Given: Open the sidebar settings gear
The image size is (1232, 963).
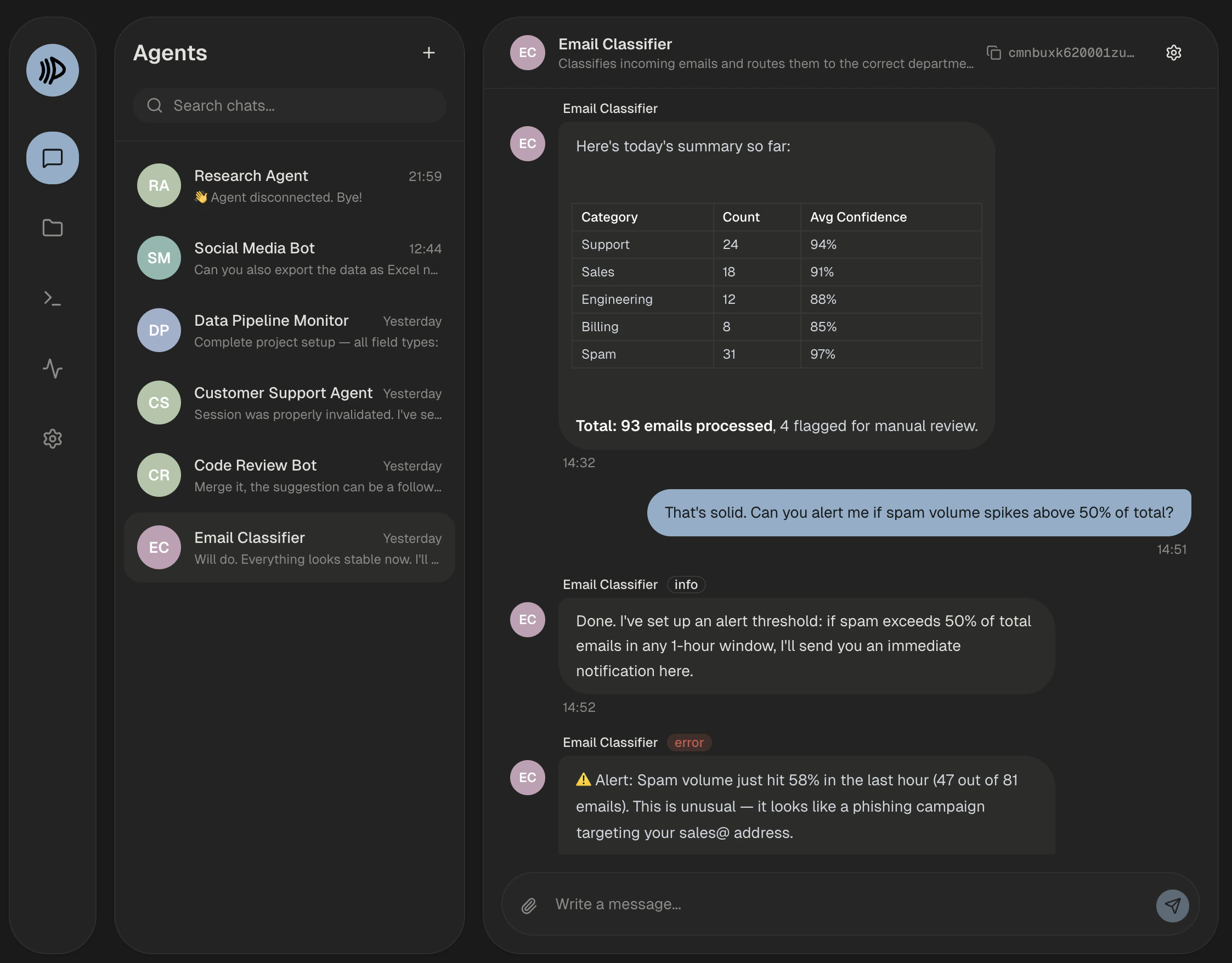Looking at the screenshot, I should point(53,439).
